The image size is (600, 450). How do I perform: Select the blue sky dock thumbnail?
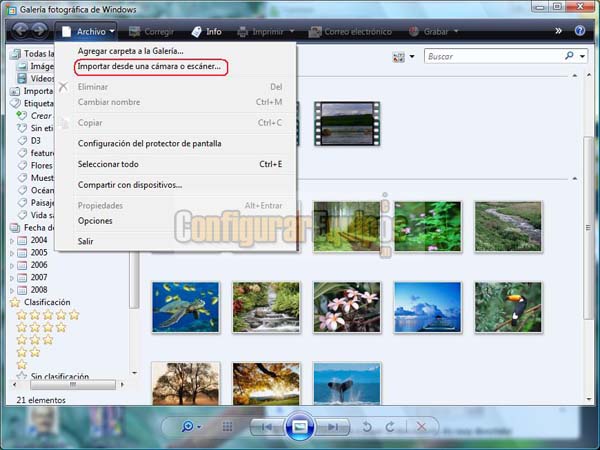(x=427, y=307)
